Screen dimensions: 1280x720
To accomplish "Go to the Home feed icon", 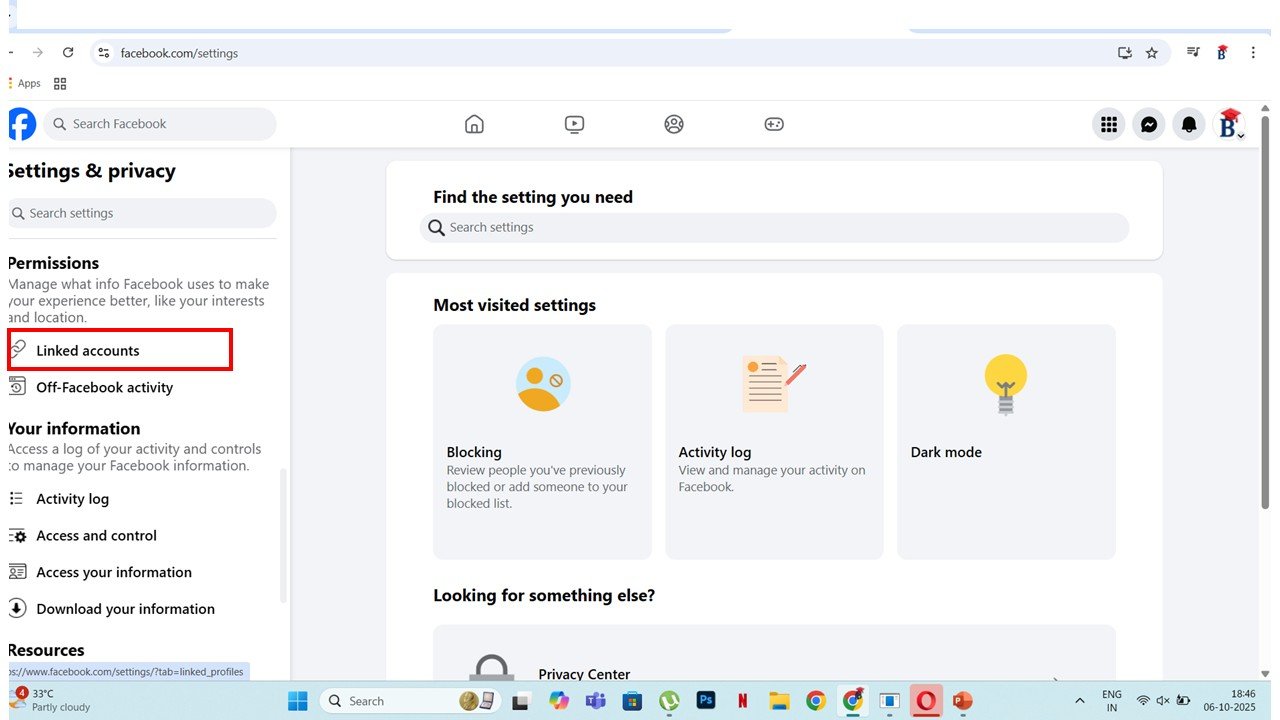I will pyautogui.click(x=474, y=124).
